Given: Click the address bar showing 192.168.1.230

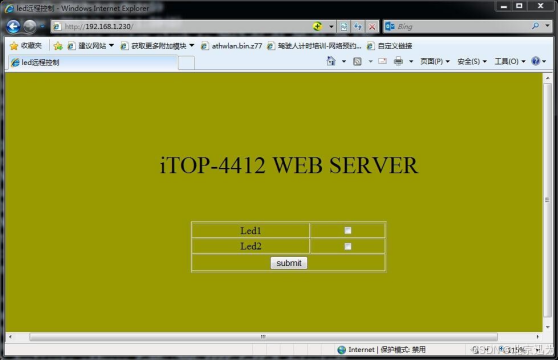Looking at the screenshot, I should click(181, 26).
